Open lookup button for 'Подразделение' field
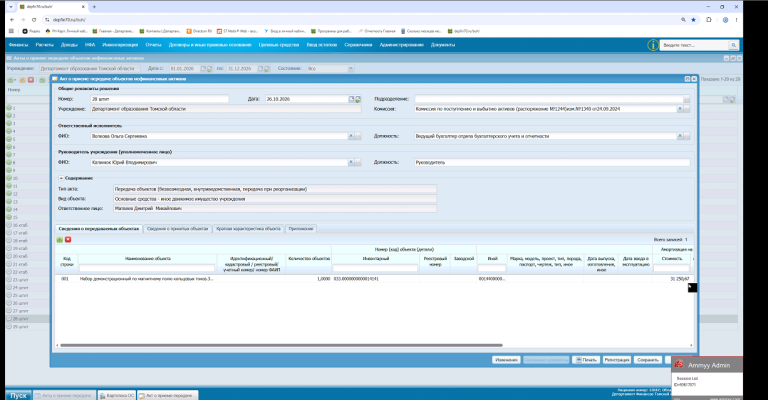This screenshot has height=400, width=768. [x=687, y=99]
